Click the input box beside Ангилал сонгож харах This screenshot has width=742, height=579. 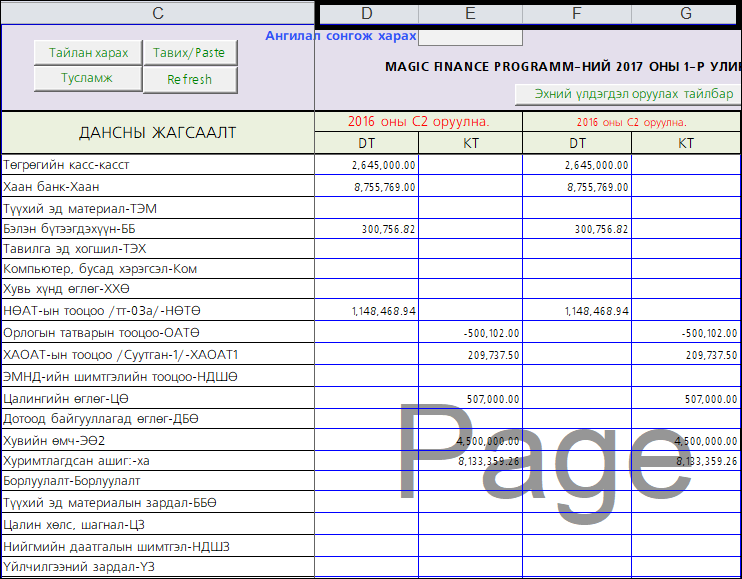(470, 37)
